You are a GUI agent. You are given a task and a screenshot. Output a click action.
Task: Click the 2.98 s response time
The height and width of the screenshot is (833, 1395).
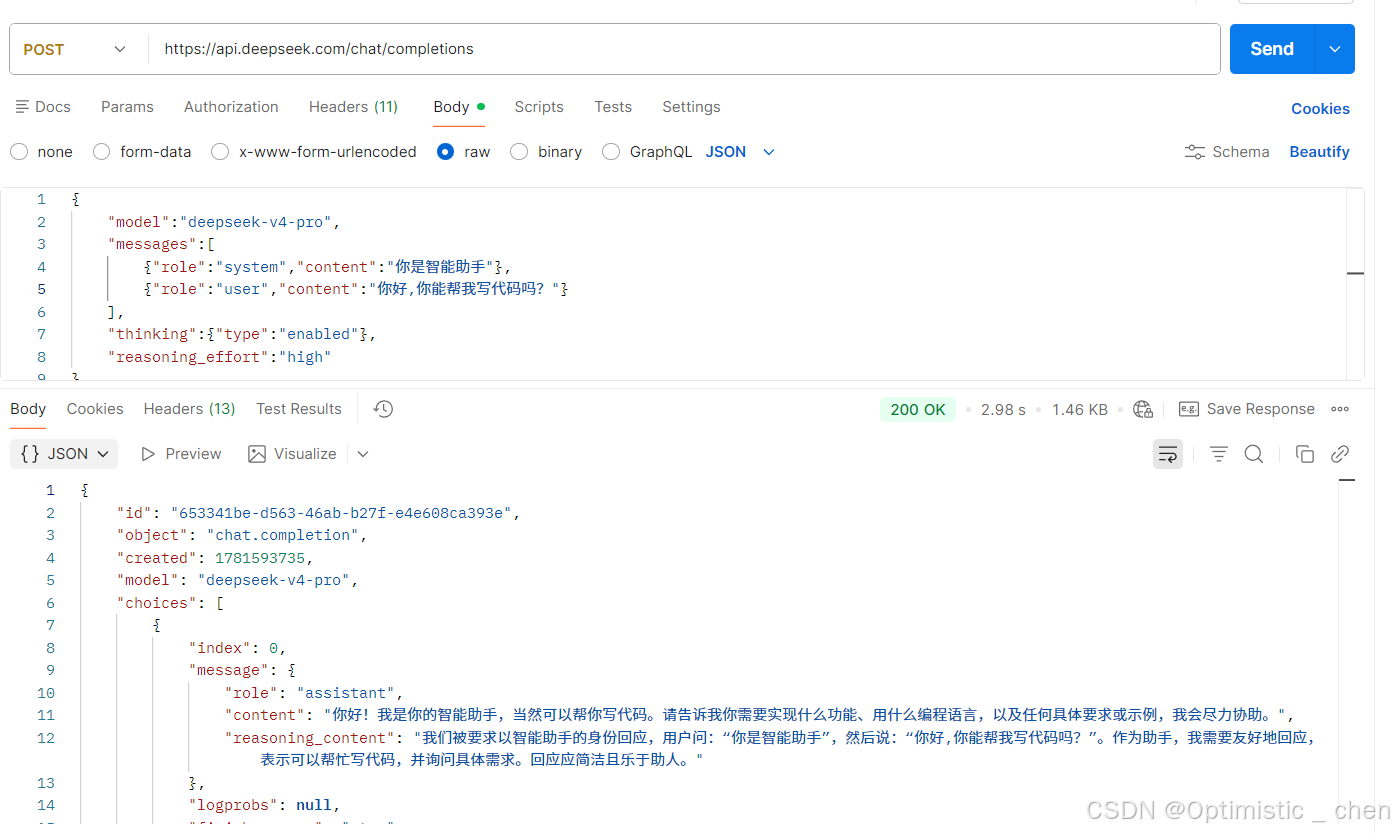pyautogui.click(x=1003, y=409)
